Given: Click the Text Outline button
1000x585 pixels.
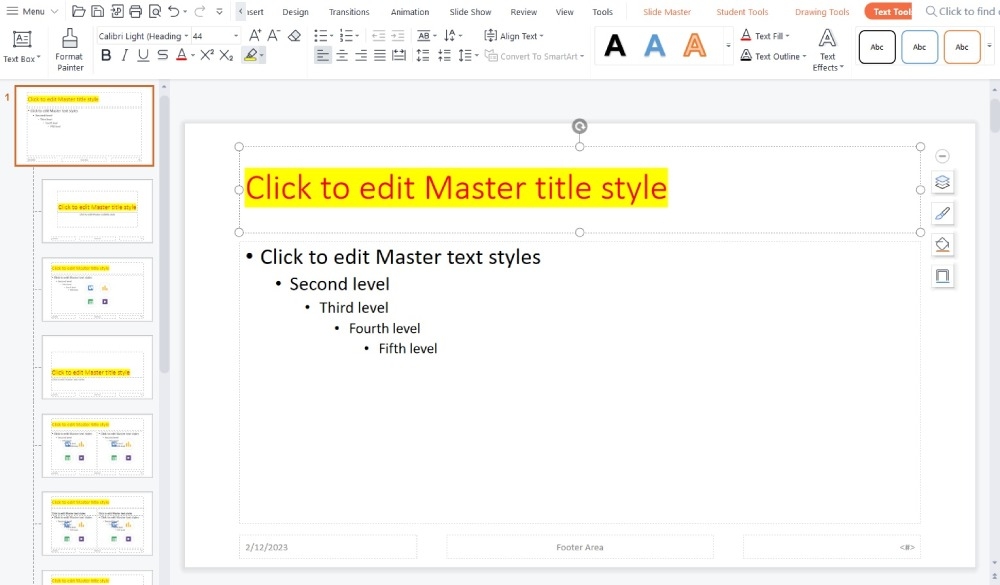Looking at the screenshot, I should pyautogui.click(x=772, y=56).
